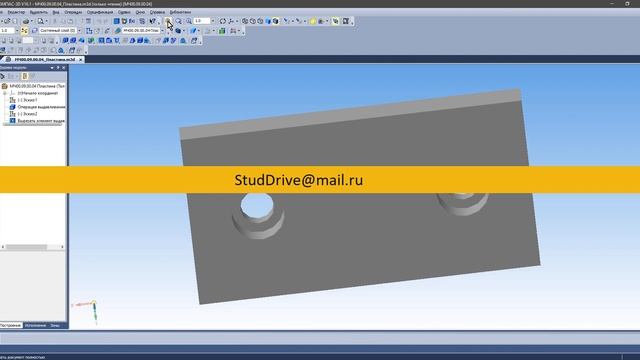Open the Редактор menu

(x=16, y=12)
